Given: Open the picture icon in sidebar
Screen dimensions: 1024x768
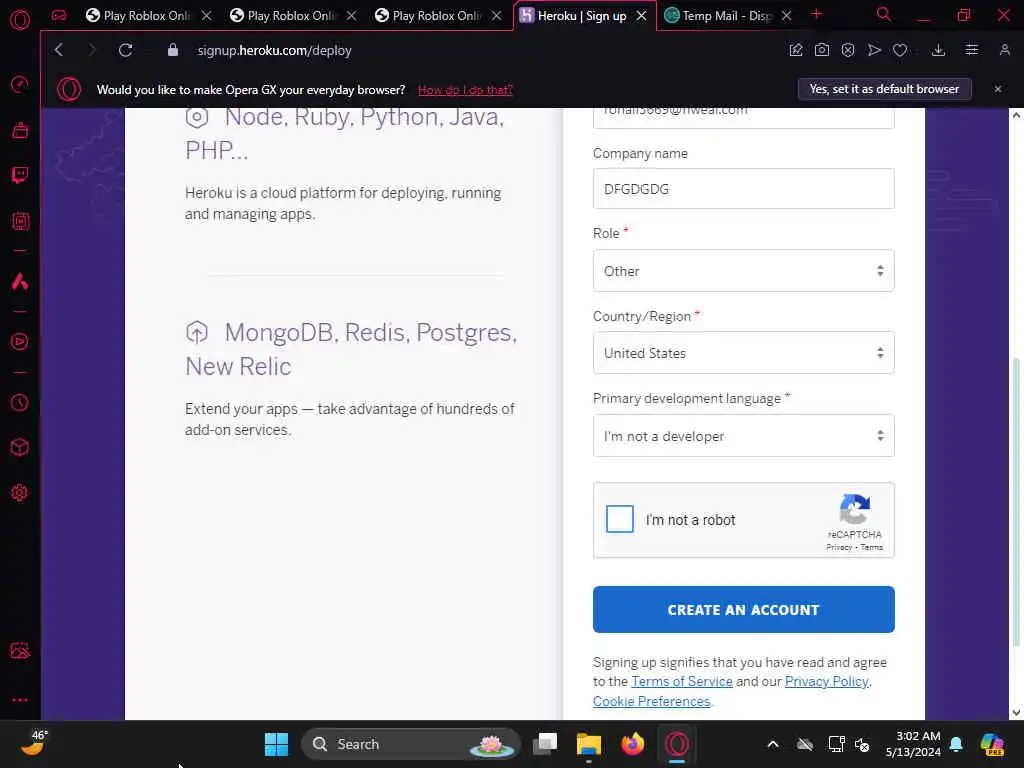Looking at the screenshot, I should [20, 651].
